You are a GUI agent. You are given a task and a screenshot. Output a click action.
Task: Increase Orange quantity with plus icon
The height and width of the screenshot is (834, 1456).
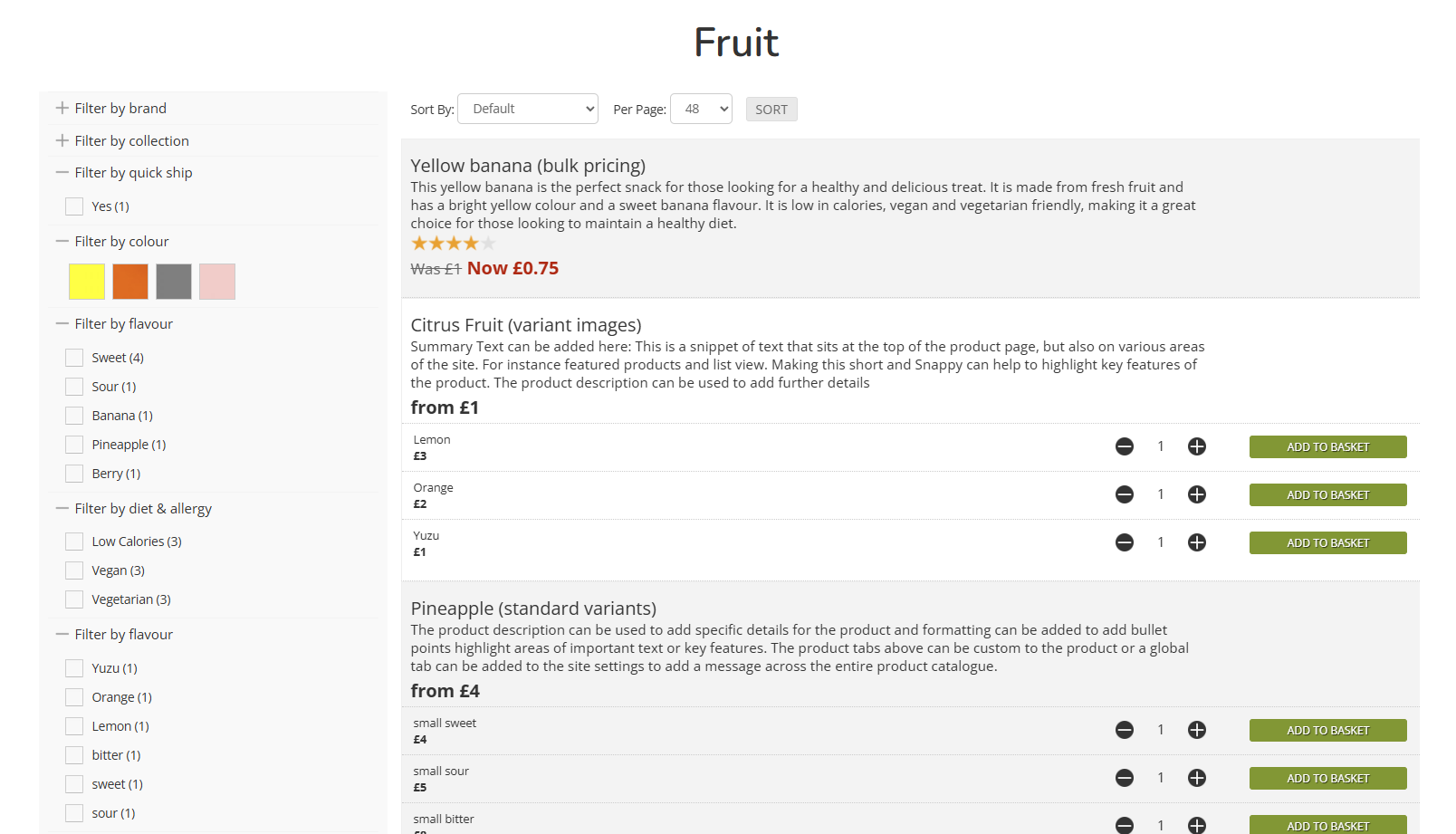coord(1196,494)
